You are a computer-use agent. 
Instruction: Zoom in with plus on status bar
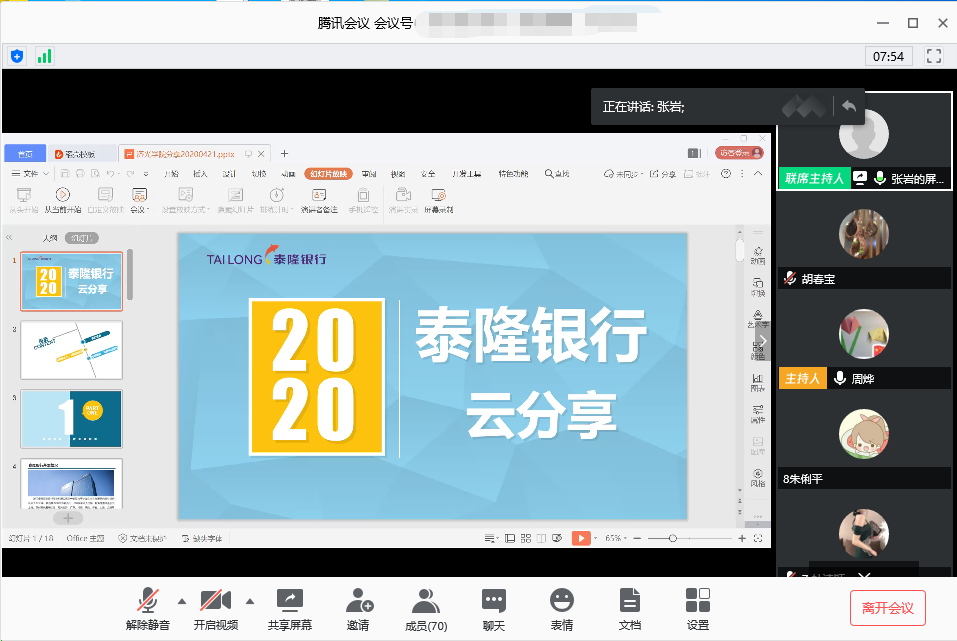coord(742,538)
